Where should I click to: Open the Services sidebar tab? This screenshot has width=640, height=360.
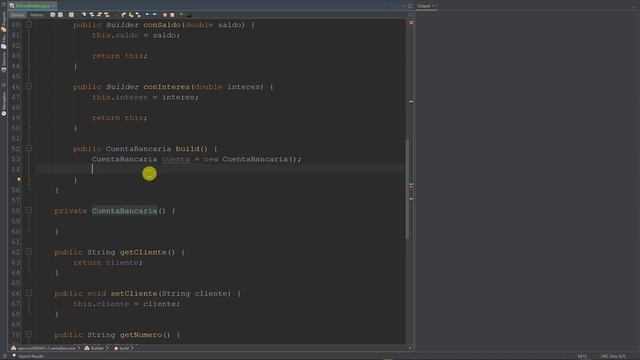coord(4,62)
